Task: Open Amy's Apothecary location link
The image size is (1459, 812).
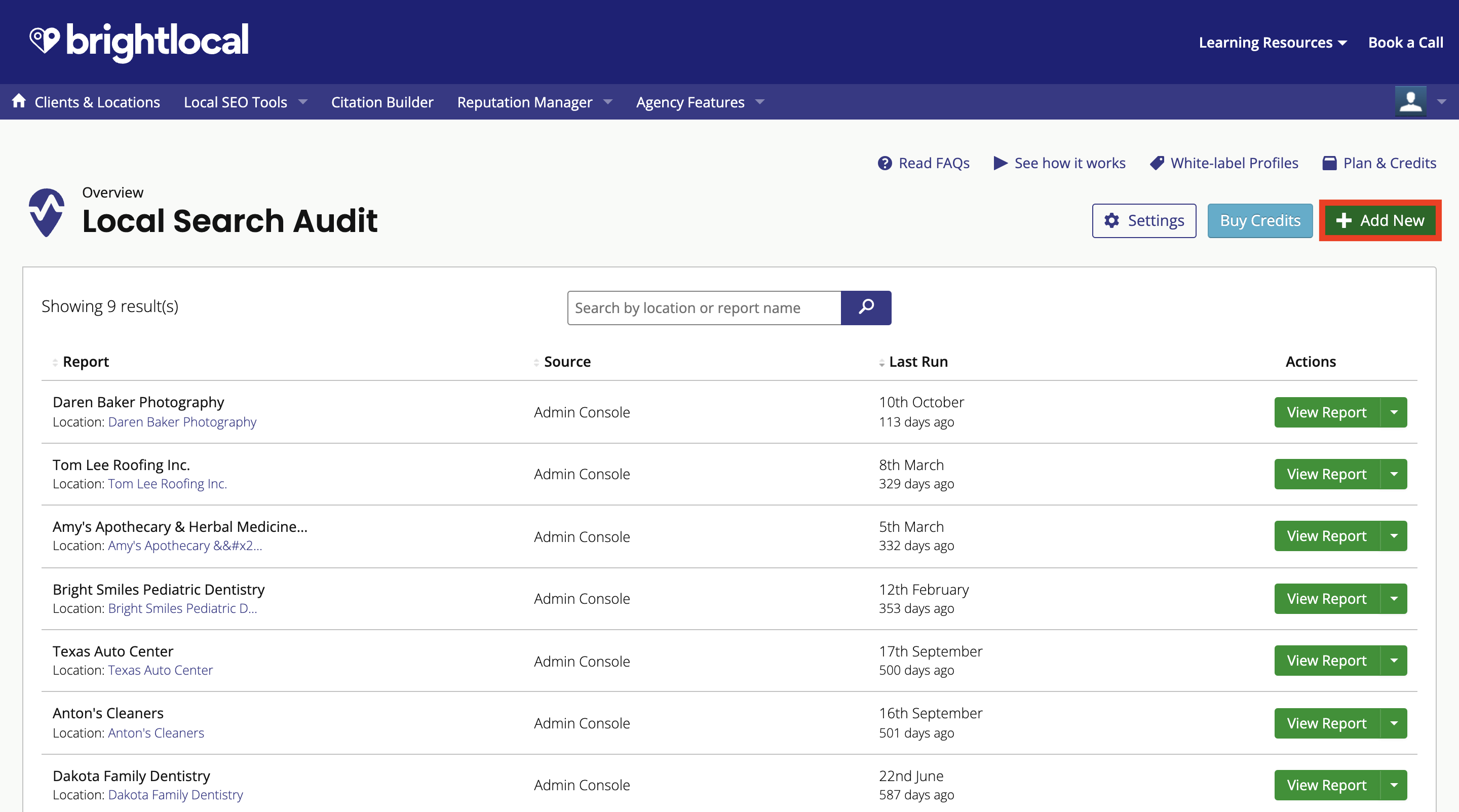Action: point(185,545)
